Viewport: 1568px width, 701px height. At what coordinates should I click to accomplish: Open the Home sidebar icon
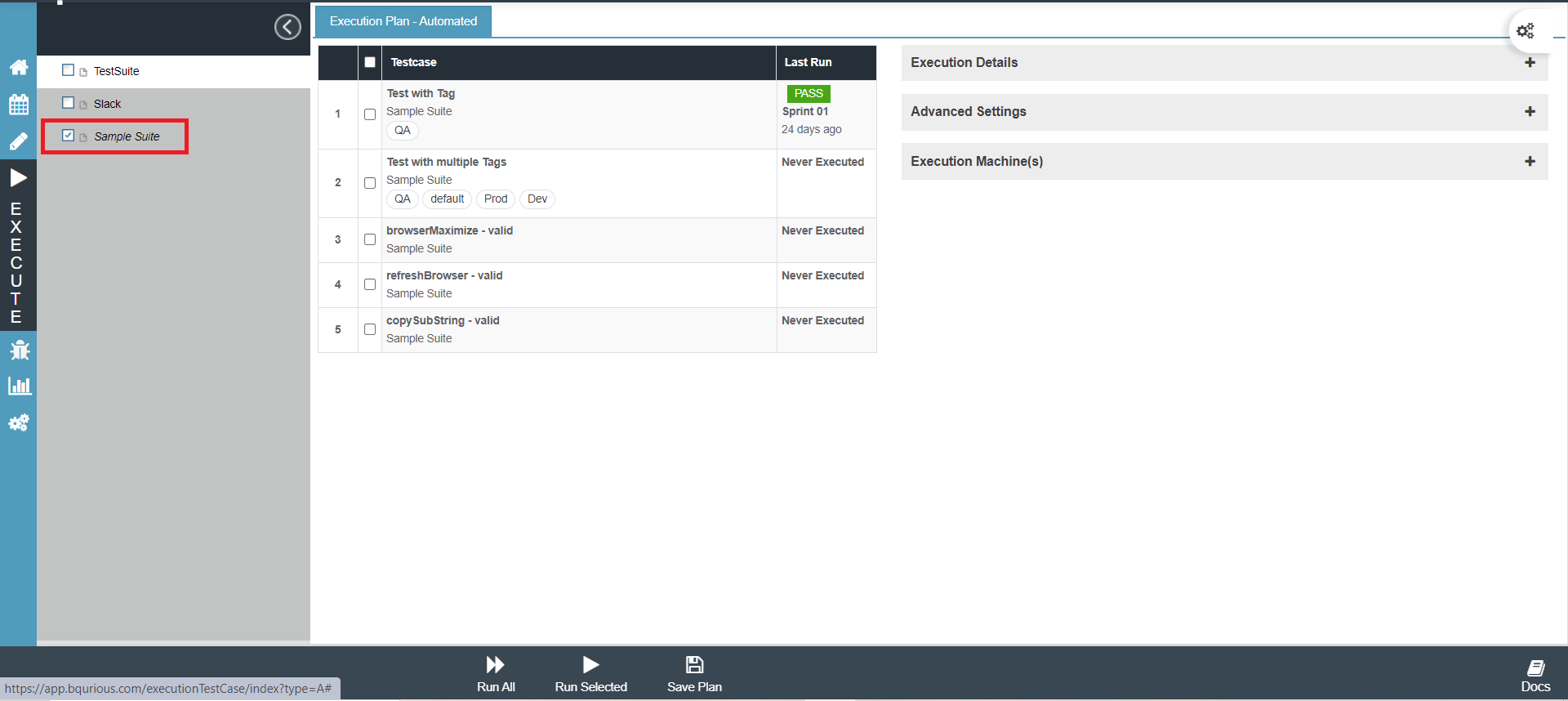tap(19, 67)
